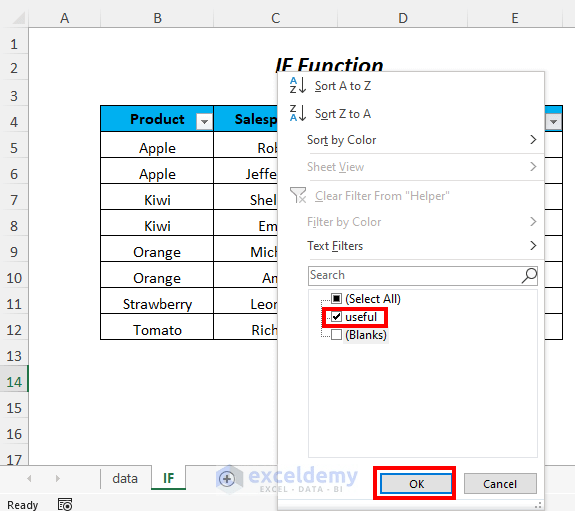Click the Sort A to Z icon
This screenshot has width=575, height=511.
click(297, 85)
